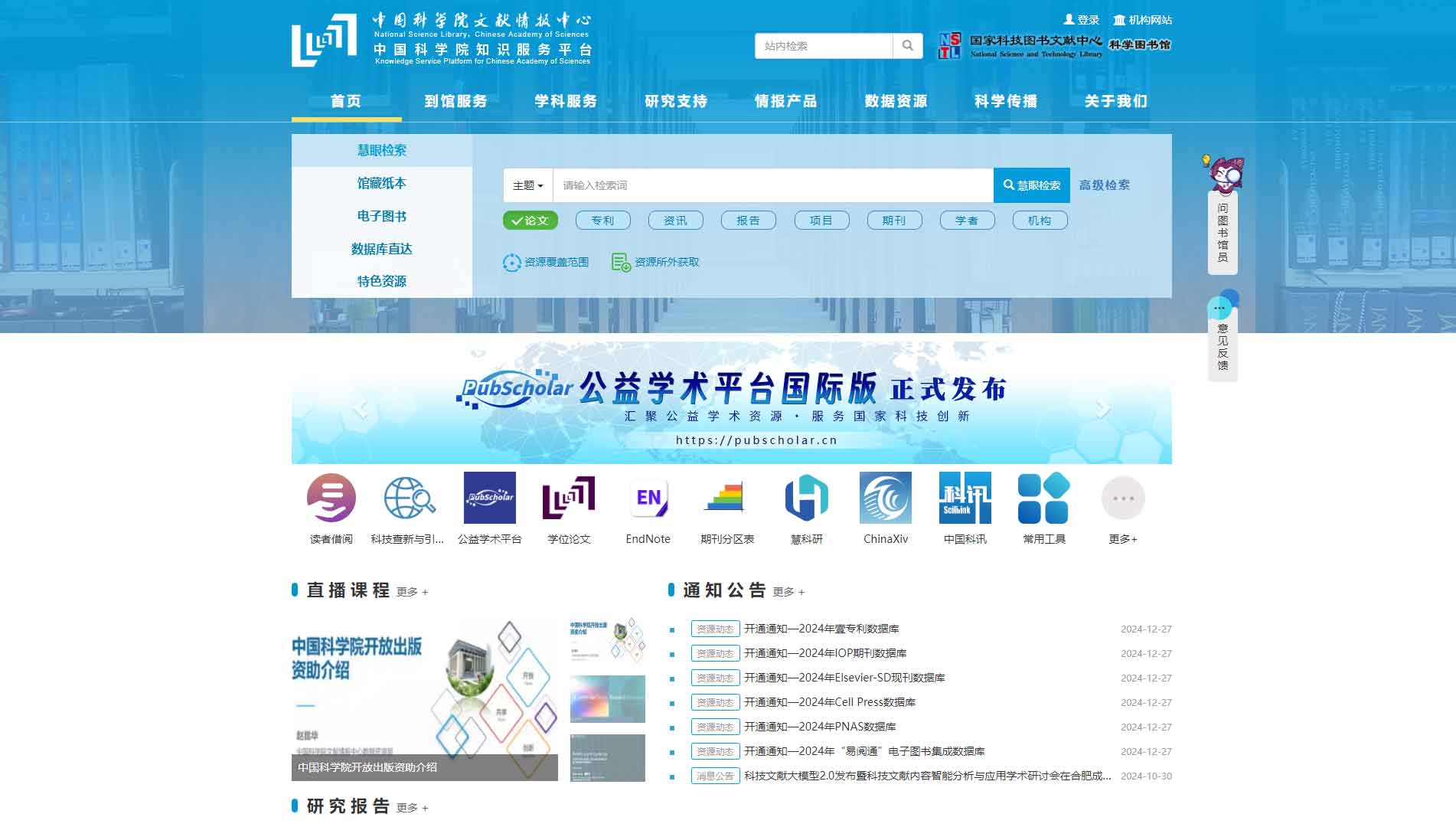Screen dimensions: 1456x827
Task: Select the 资讯 search type
Action: 676,221
